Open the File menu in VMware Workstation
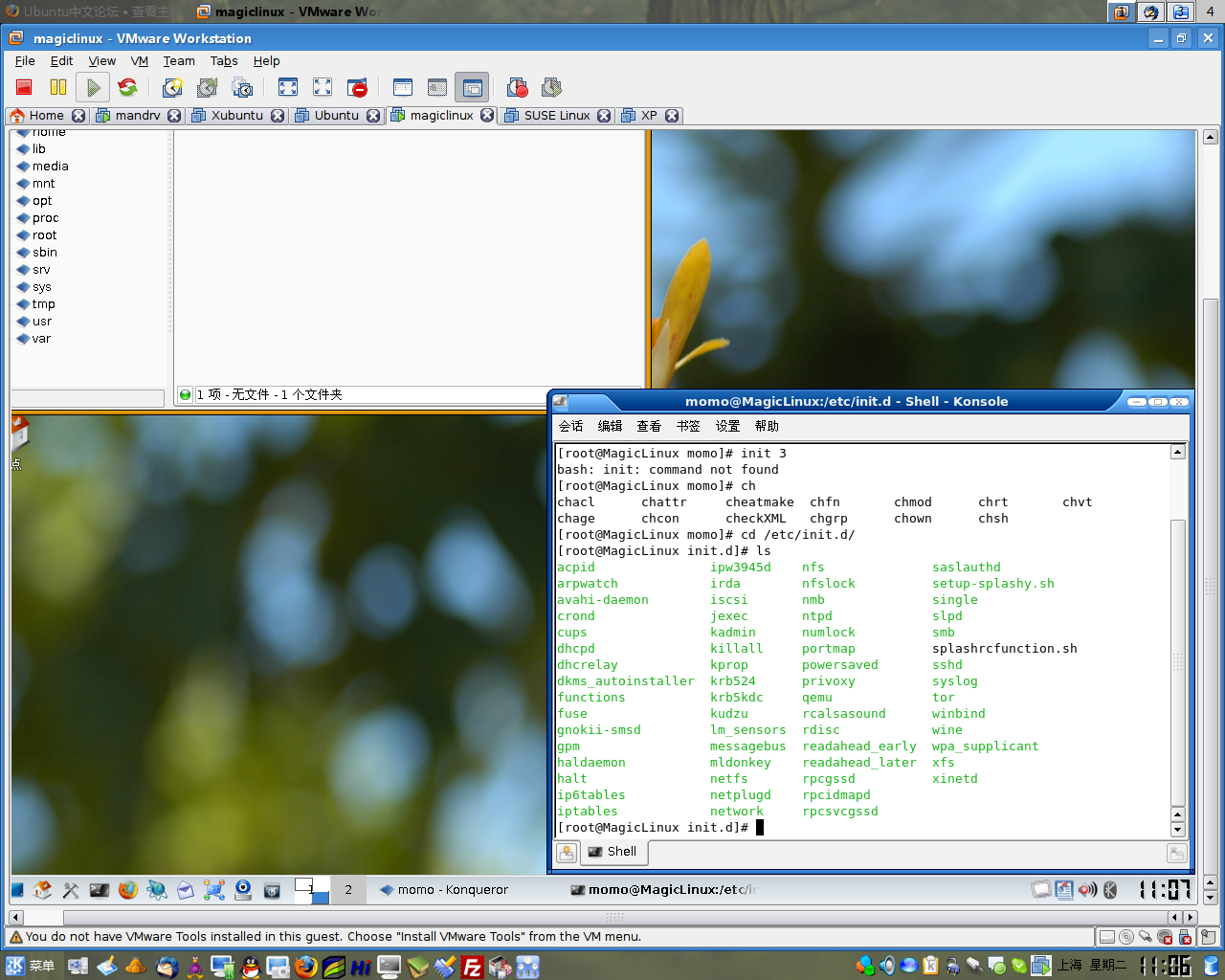Screen dimensions: 1225x980 25,60
